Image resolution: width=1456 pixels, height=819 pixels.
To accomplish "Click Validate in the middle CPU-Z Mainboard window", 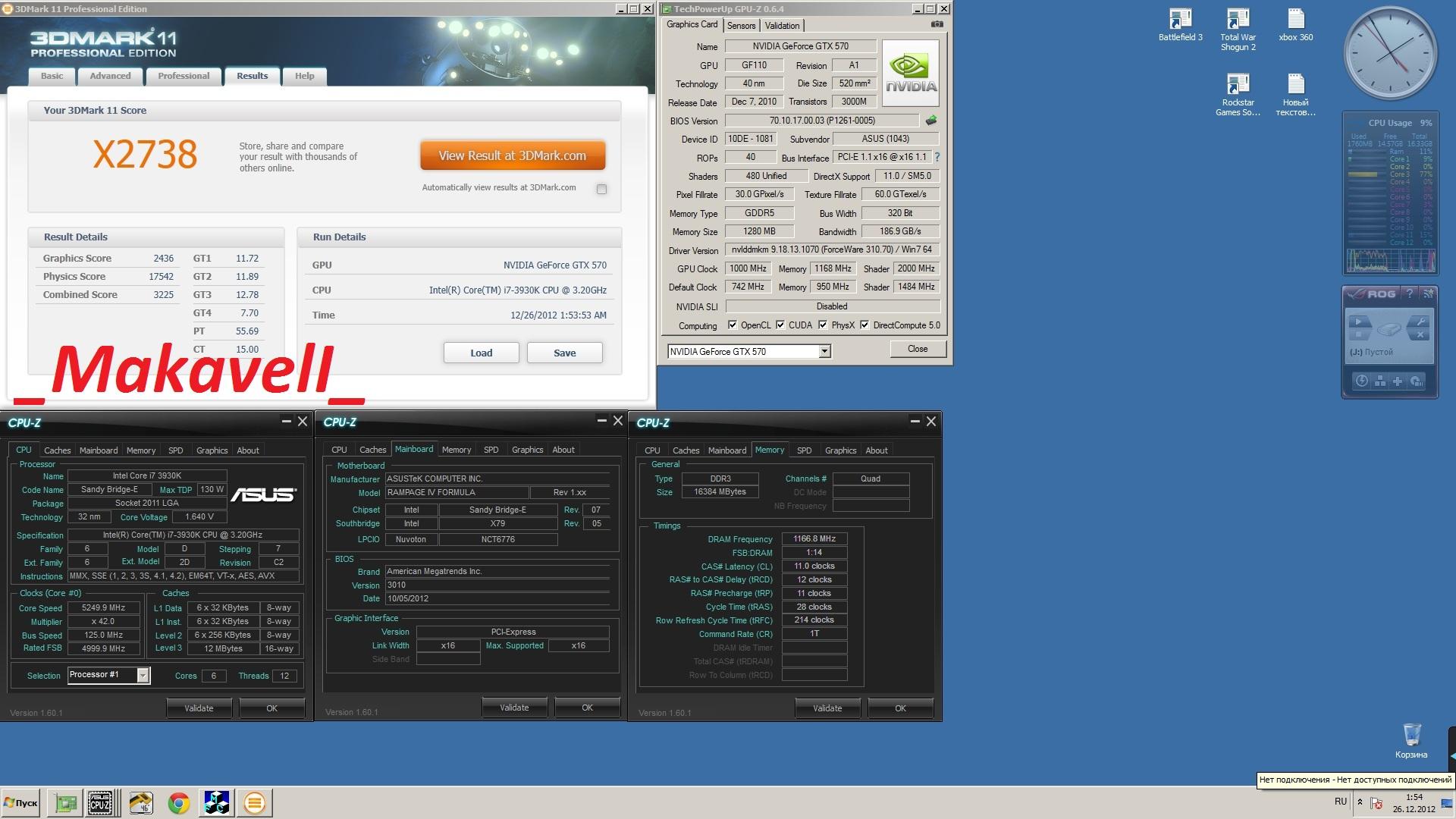I will (514, 708).
